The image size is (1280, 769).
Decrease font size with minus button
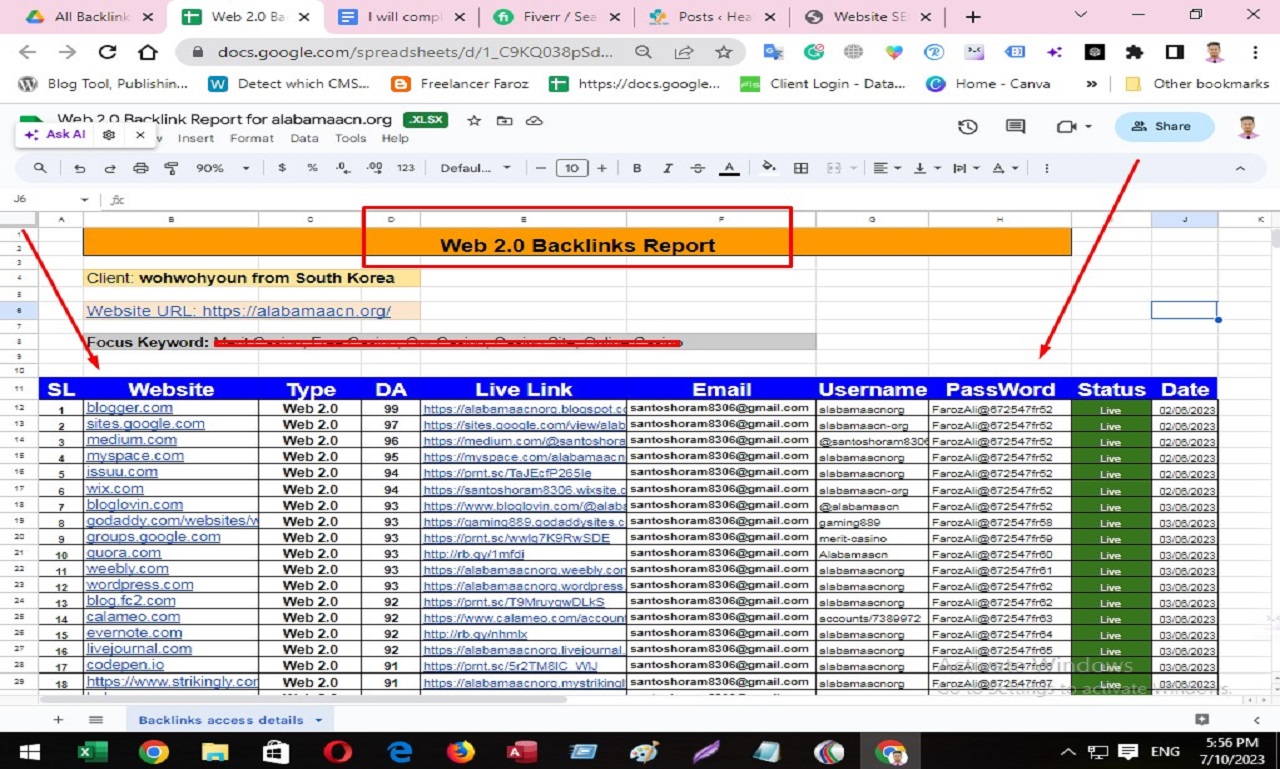(541, 168)
